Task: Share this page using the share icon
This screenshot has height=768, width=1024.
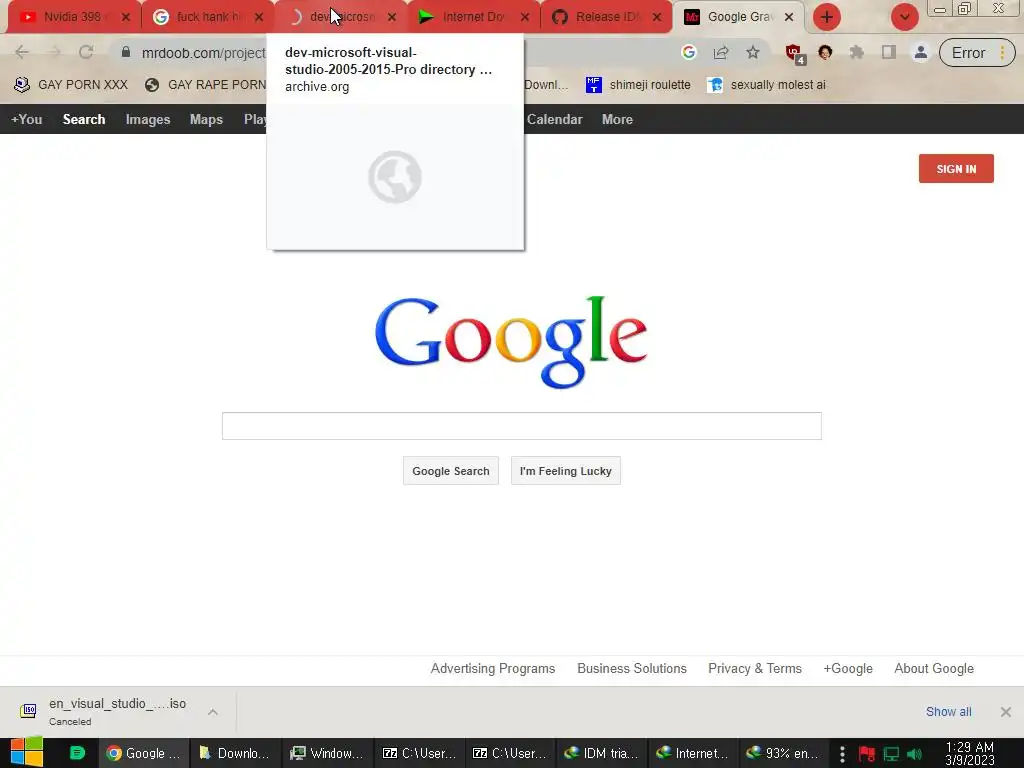Action: pyautogui.click(x=720, y=52)
